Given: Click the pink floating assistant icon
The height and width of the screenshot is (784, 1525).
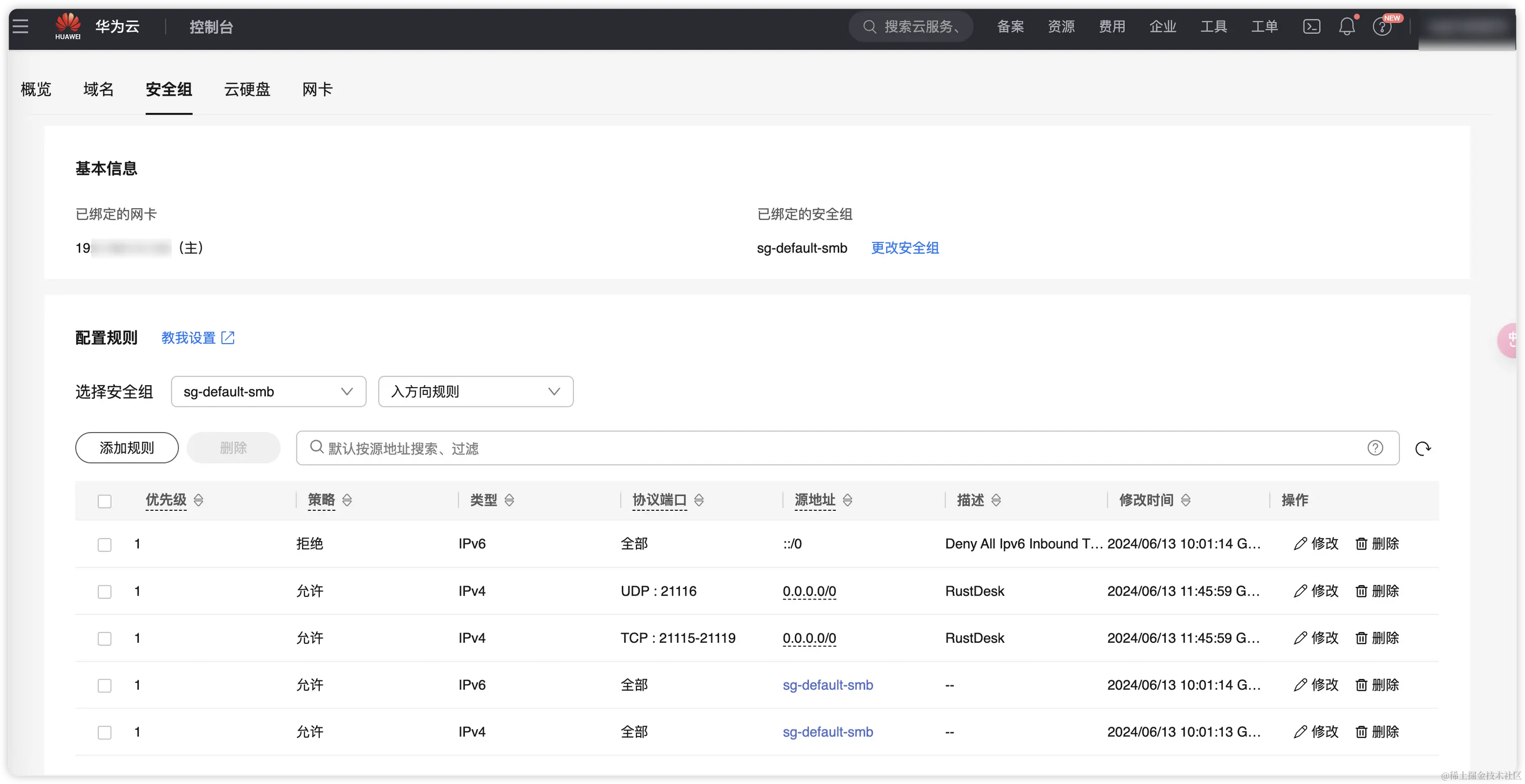Looking at the screenshot, I should click(1508, 340).
